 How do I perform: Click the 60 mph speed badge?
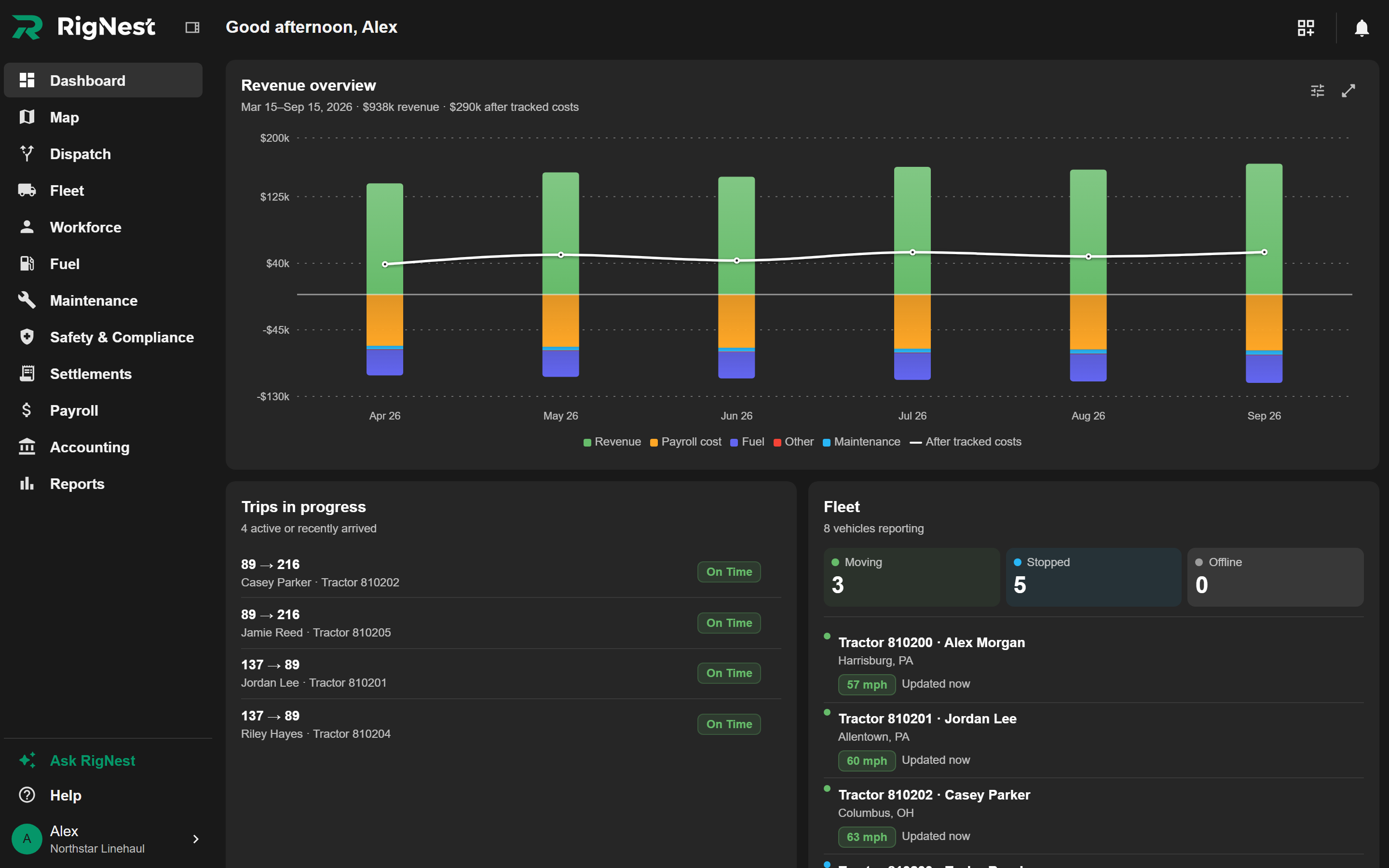[867, 760]
